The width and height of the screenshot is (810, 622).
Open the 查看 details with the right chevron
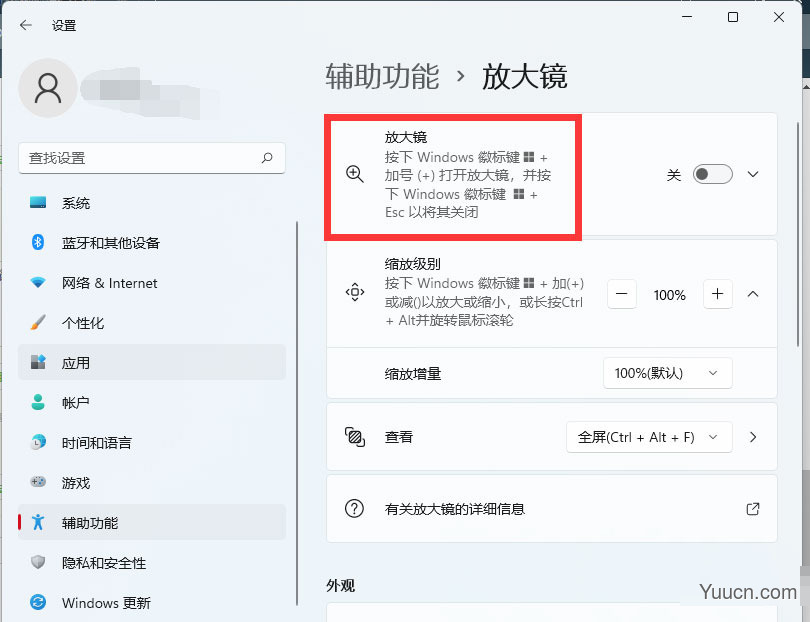pos(753,437)
